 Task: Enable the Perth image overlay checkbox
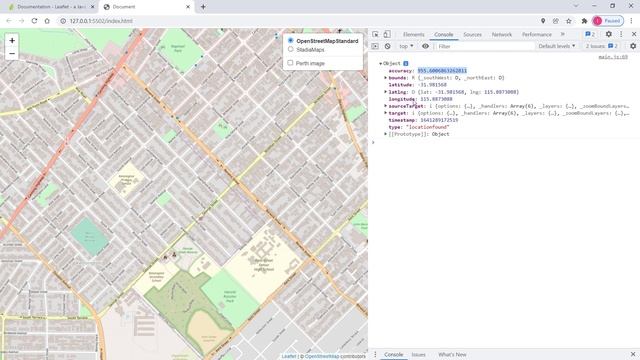290,63
